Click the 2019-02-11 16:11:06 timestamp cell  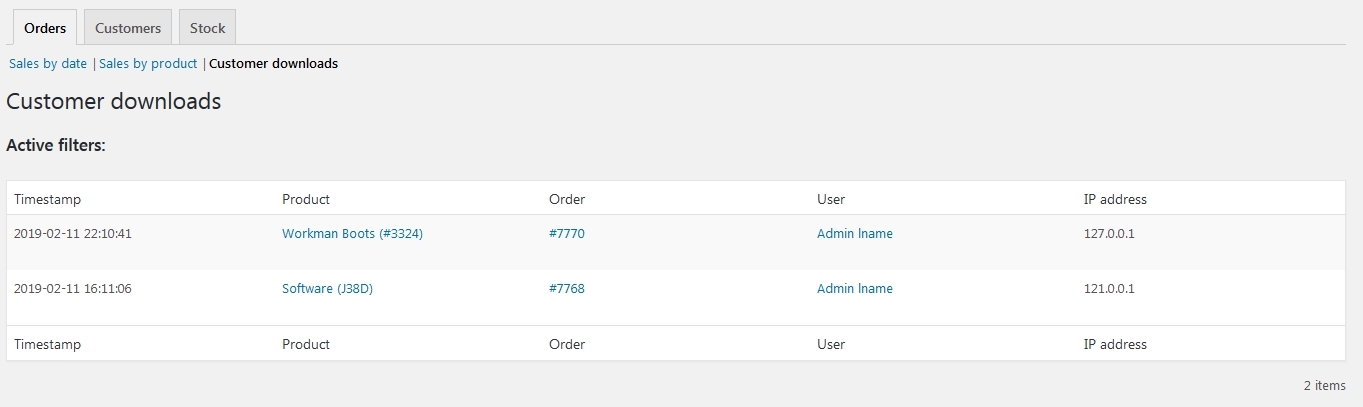coord(73,288)
